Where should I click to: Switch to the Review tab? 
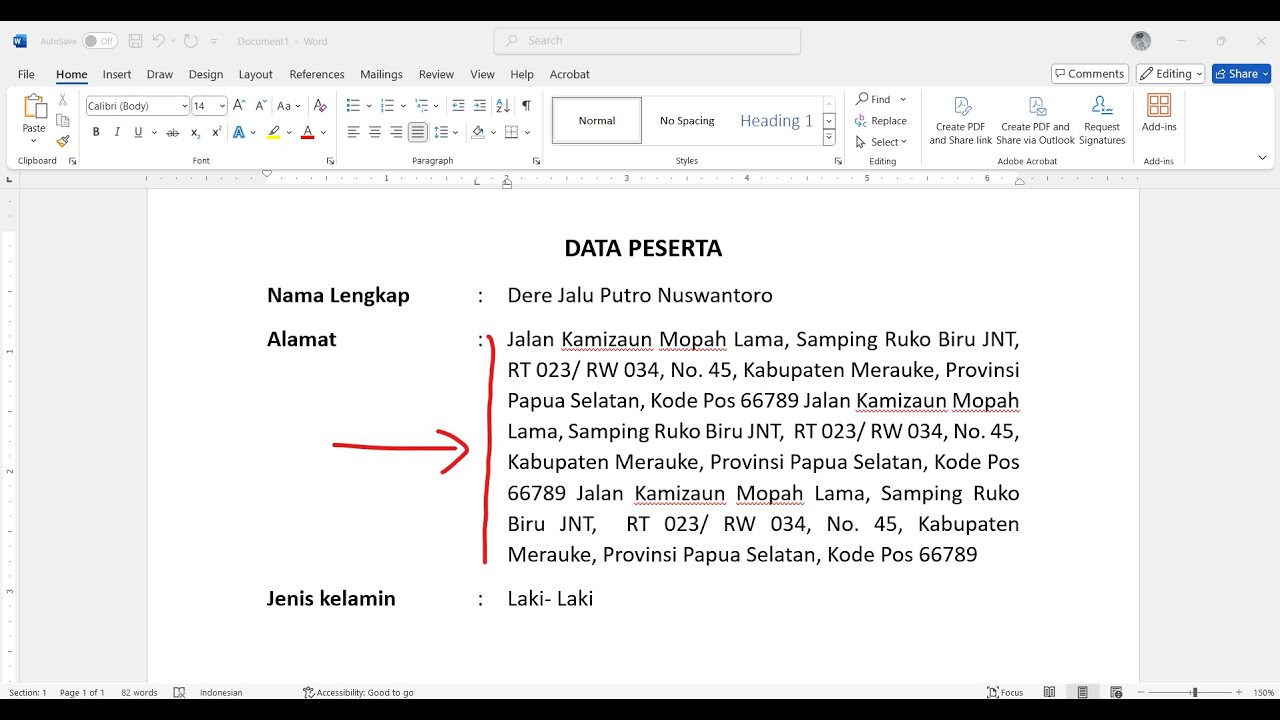[x=436, y=74]
